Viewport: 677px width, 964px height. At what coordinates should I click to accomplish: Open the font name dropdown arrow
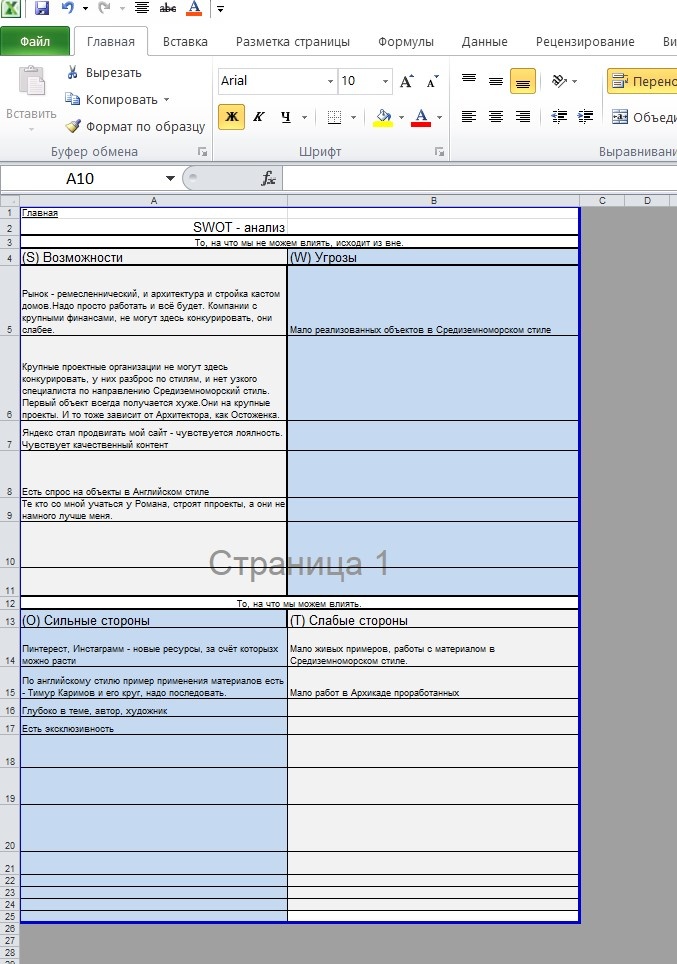click(x=330, y=81)
